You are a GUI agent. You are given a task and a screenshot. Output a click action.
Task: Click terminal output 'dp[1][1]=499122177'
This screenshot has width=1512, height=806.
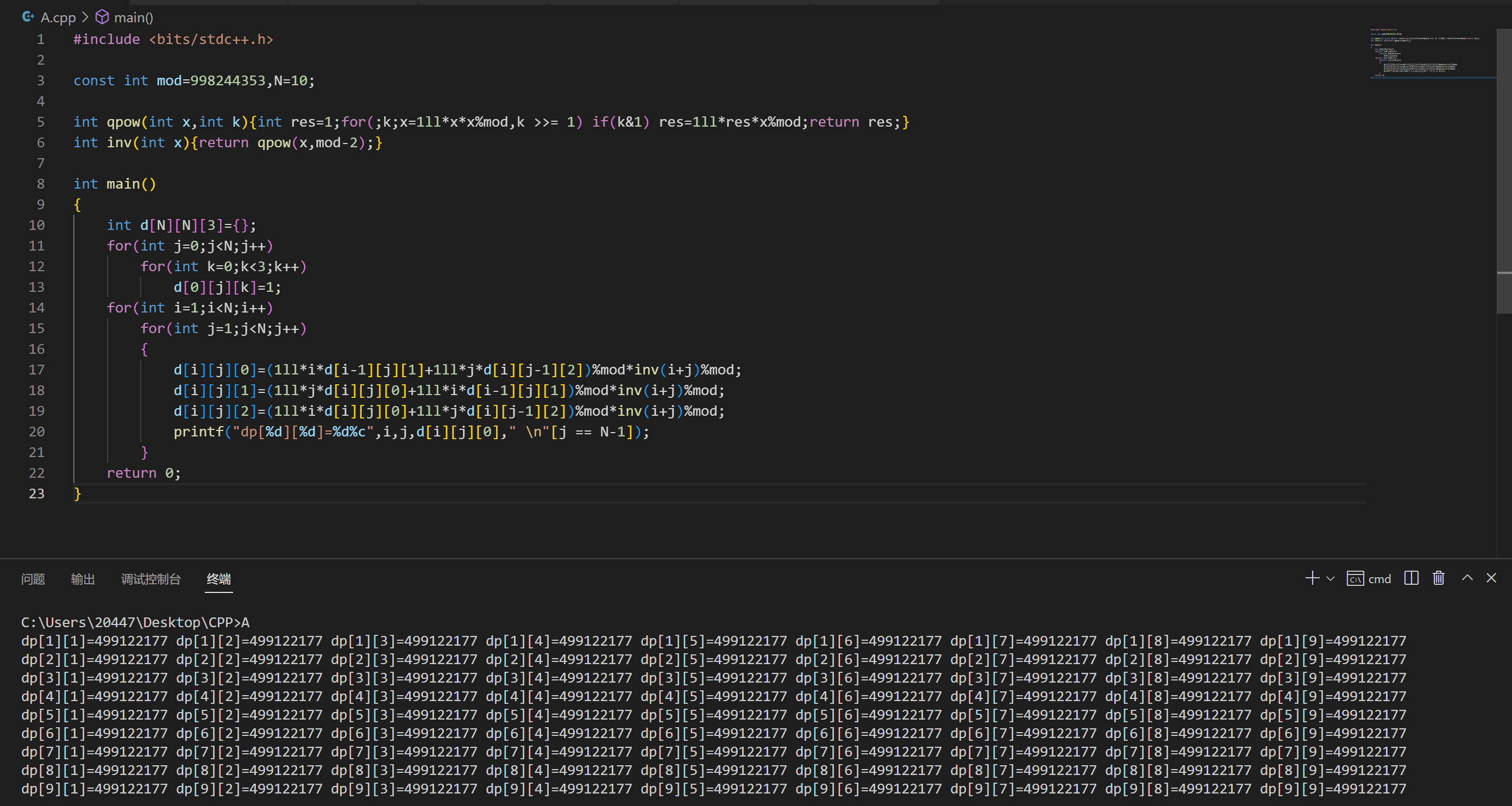tap(94, 641)
